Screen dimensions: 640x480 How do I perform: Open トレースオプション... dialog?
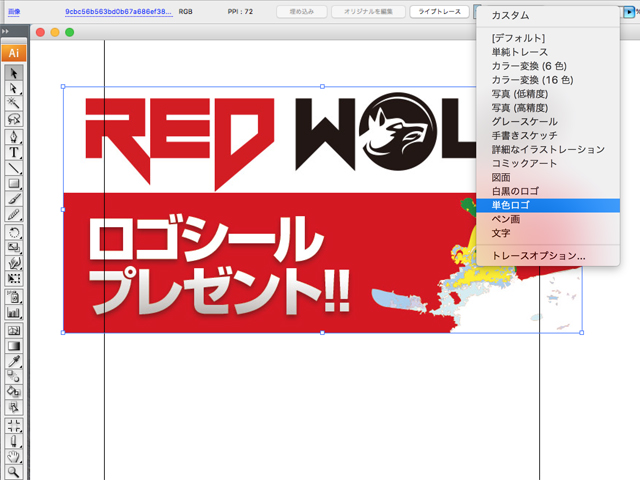click(548, 256)
